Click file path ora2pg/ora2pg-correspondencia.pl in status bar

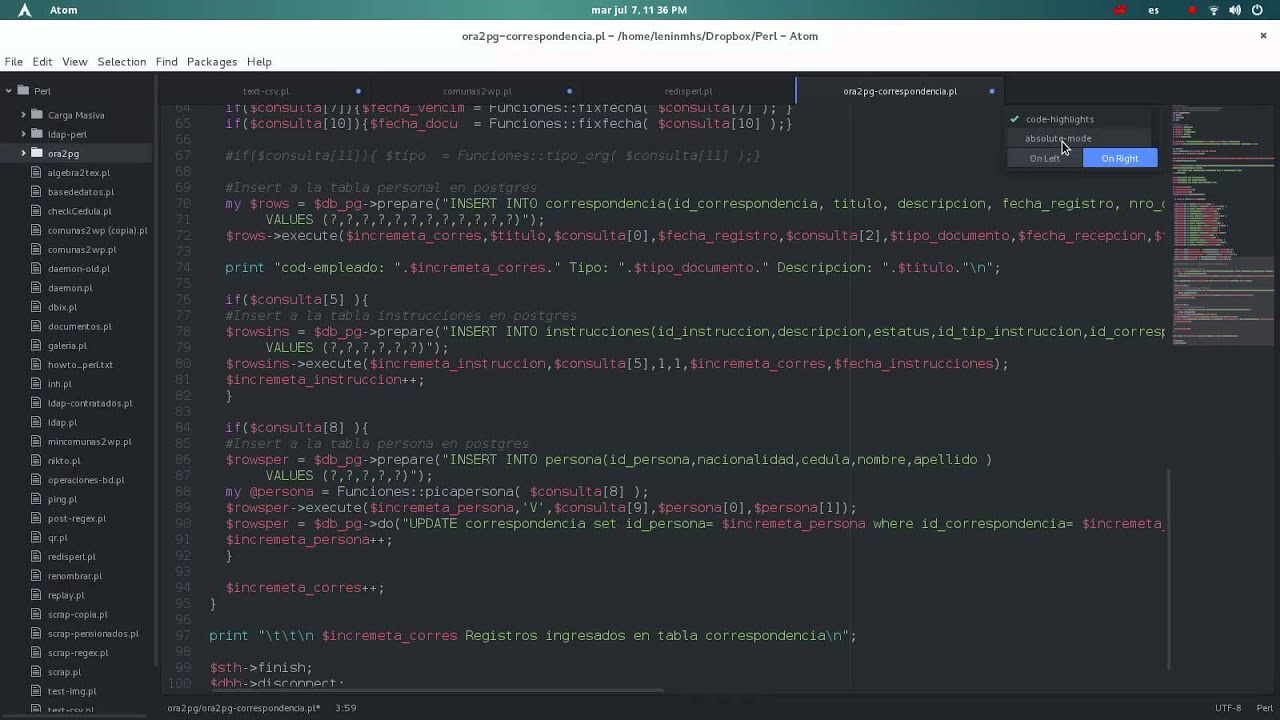[x=243, y=708]
